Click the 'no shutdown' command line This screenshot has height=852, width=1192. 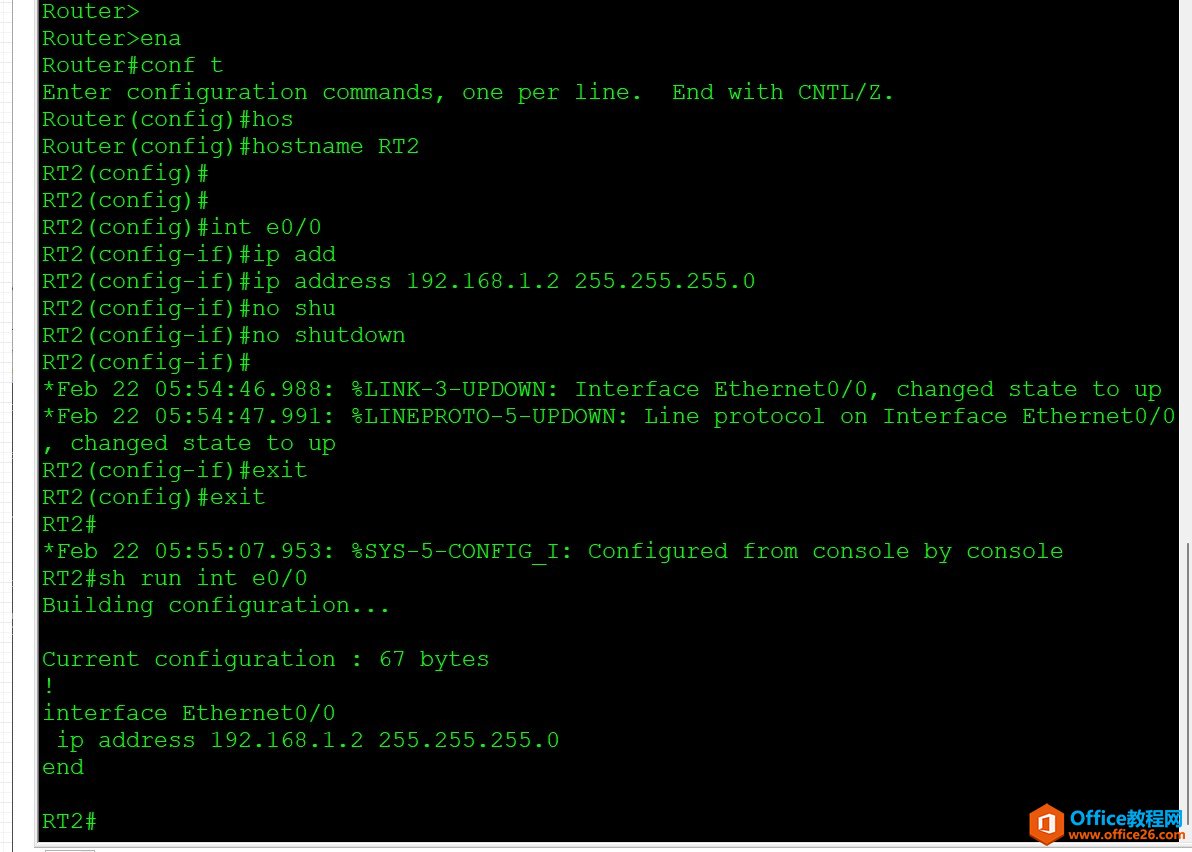click(224, 335)
